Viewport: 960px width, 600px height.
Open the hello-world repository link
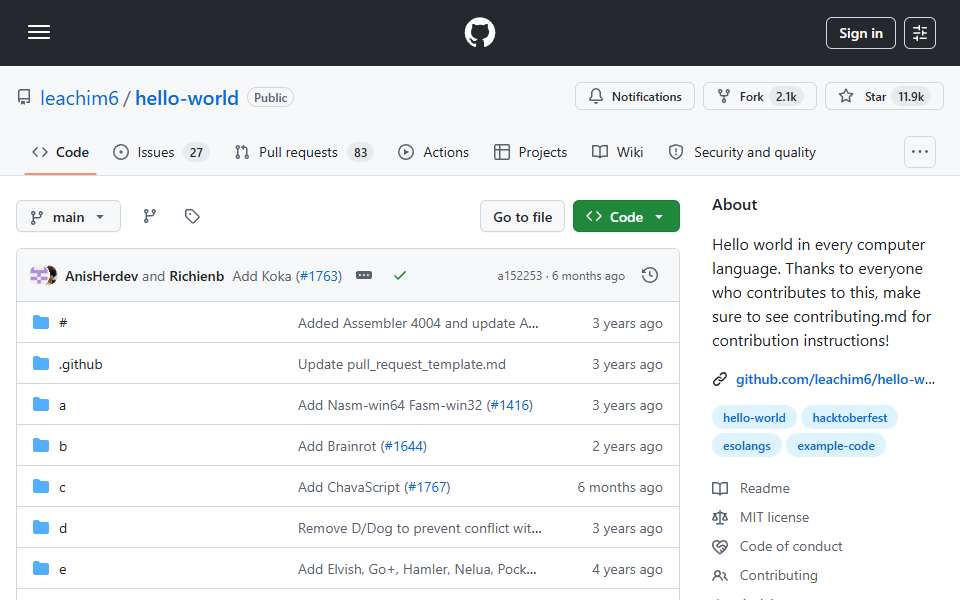point(187,98)
